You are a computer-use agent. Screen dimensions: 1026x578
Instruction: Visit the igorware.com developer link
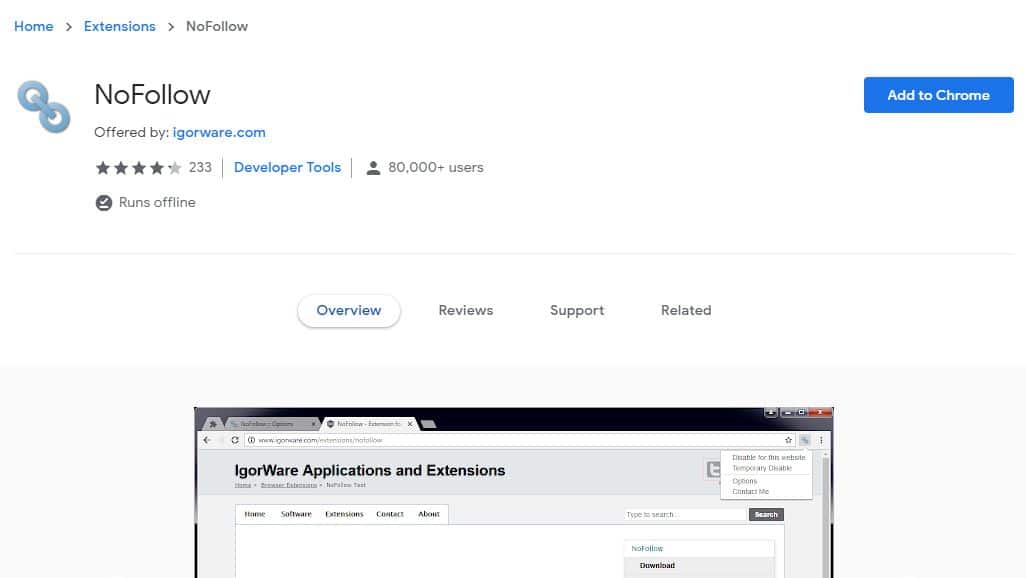(x=219, y=132)
